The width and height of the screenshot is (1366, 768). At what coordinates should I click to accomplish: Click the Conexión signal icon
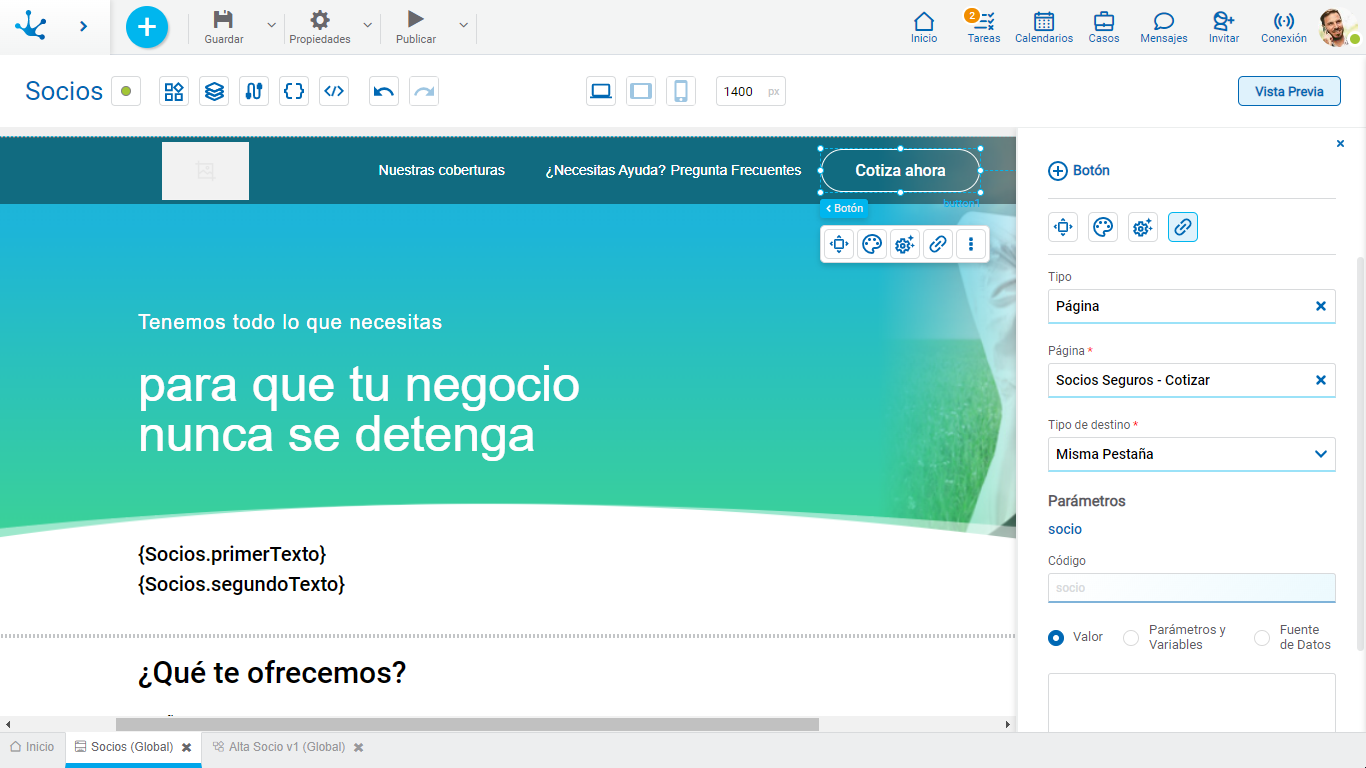click(1284, 21)
